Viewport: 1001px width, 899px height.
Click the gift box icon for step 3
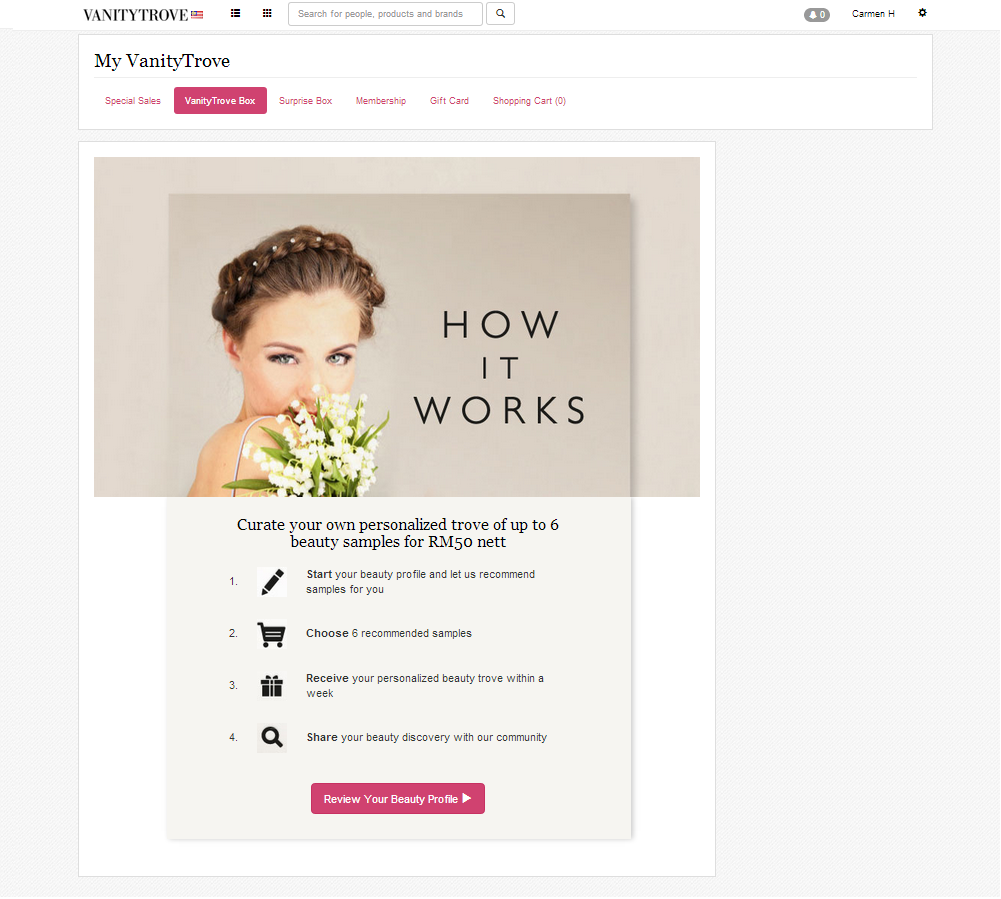click(x=272, y=686)
